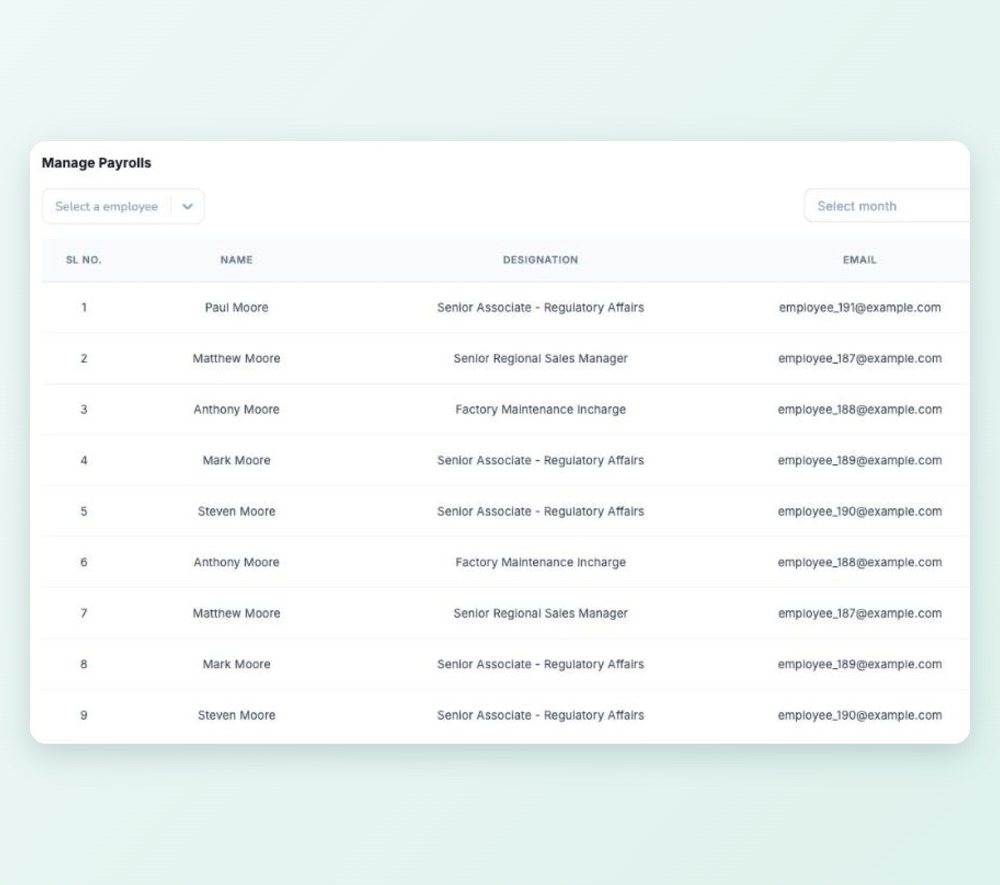Click serial number 8 cell
Viewport: 1000px width, 885px height.
[84, 664]
